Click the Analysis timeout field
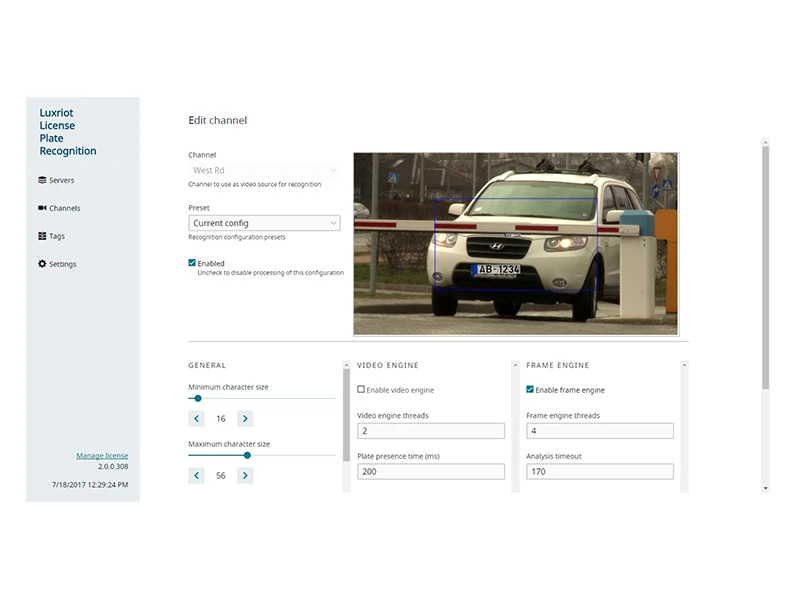The image size is (800, 600). (x=600, y=471)
